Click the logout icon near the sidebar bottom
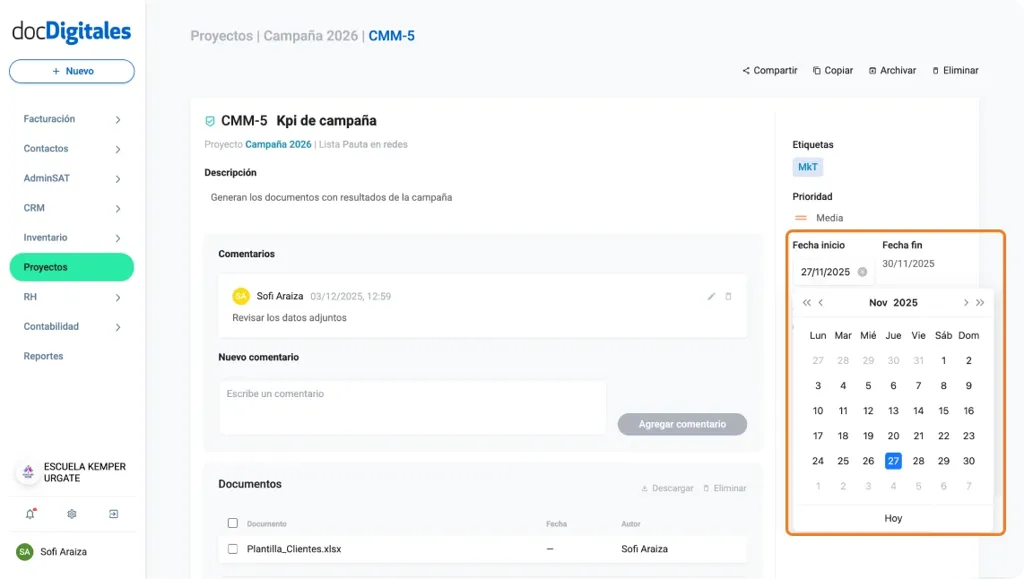1024x579 pixels. coord(113,513)
